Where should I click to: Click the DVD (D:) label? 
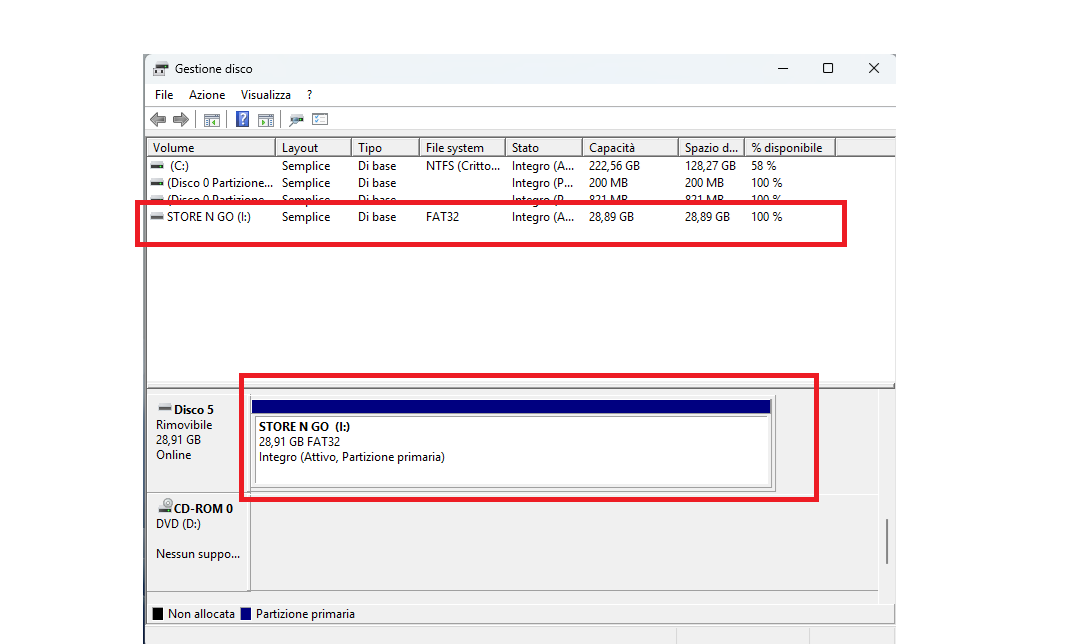point(178,524)
